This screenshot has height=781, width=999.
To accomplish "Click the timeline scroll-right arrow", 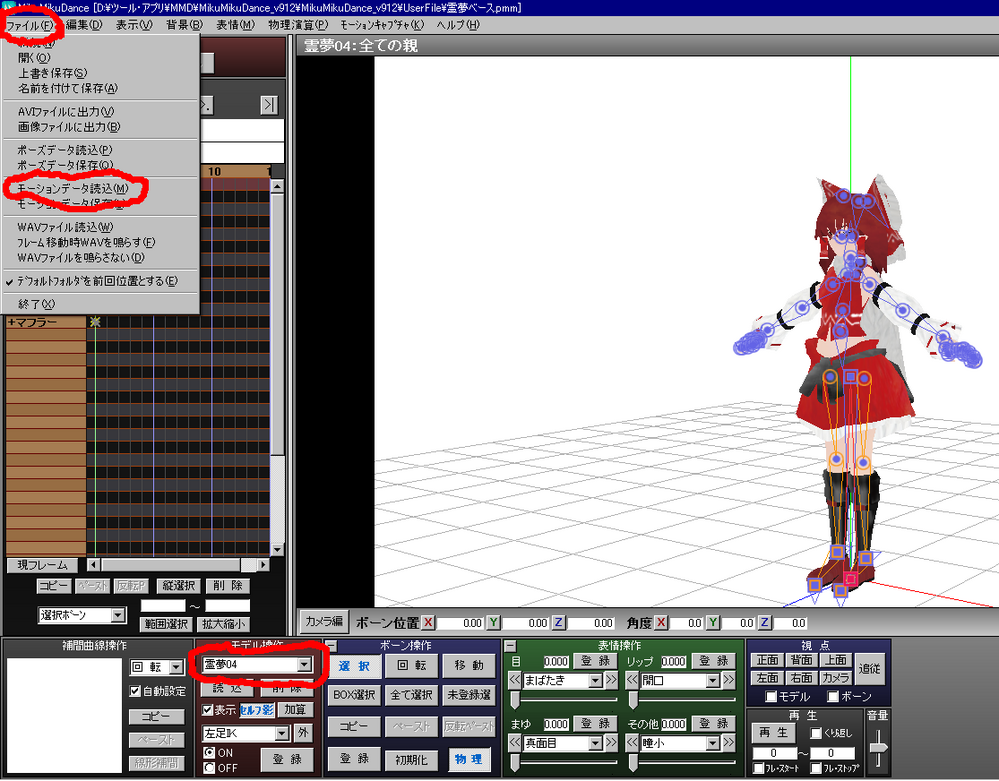I will (x=263, y=564).
